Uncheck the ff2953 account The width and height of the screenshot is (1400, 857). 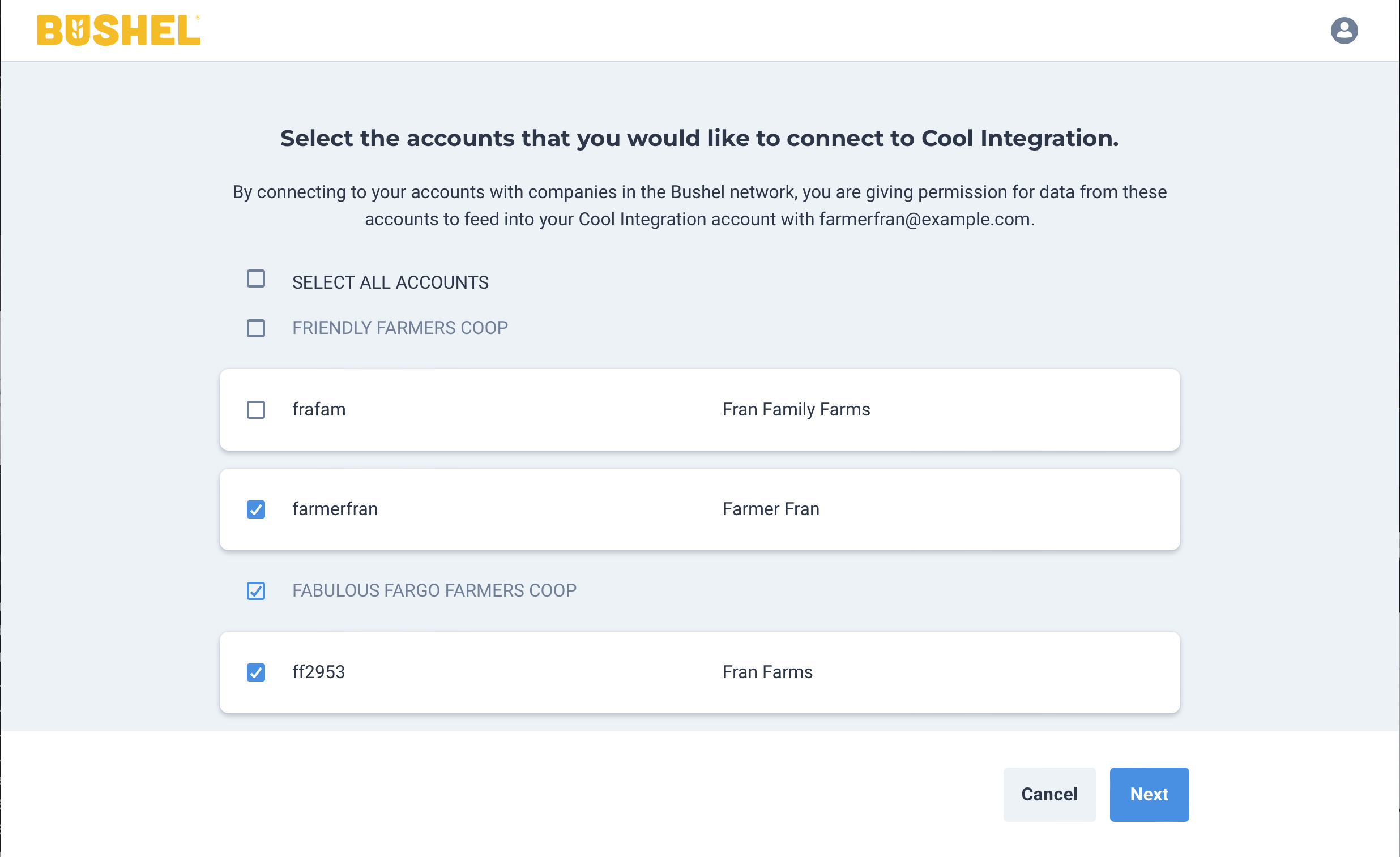pyautogui.click(x=255, y=672)
